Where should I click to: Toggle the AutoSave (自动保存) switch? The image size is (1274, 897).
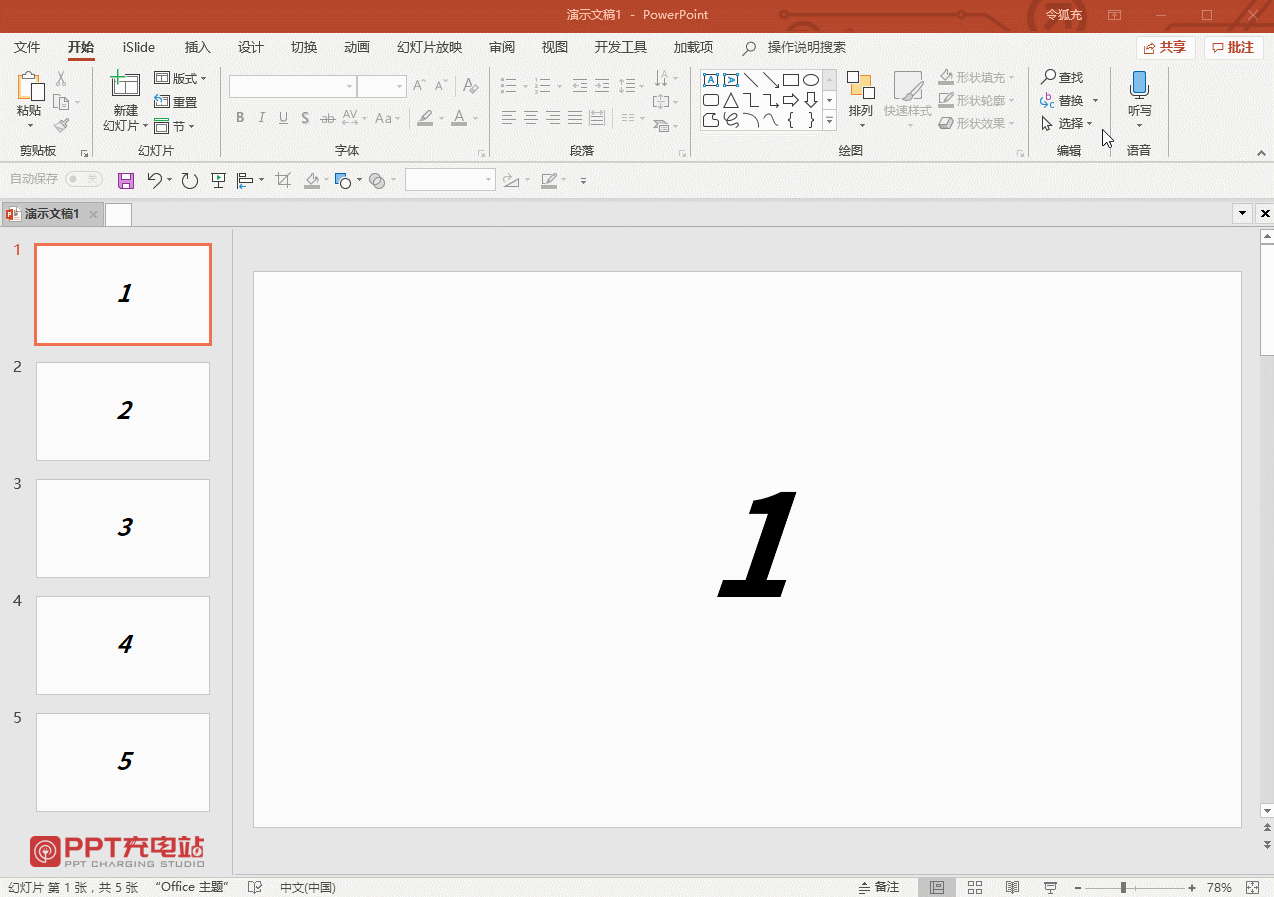[x=84, y=179]
